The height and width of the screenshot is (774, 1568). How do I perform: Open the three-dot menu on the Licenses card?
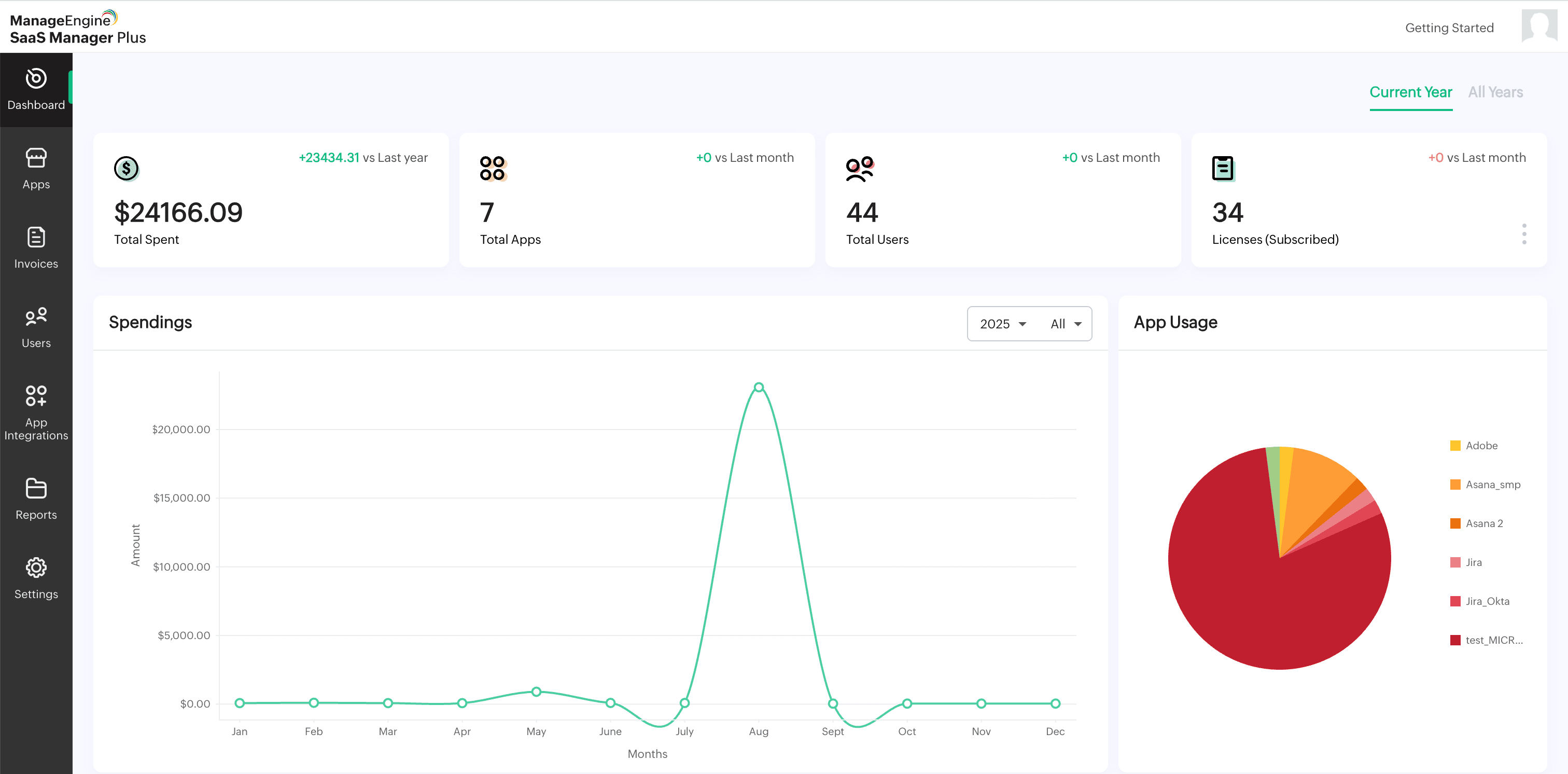tap(1524, 233)
